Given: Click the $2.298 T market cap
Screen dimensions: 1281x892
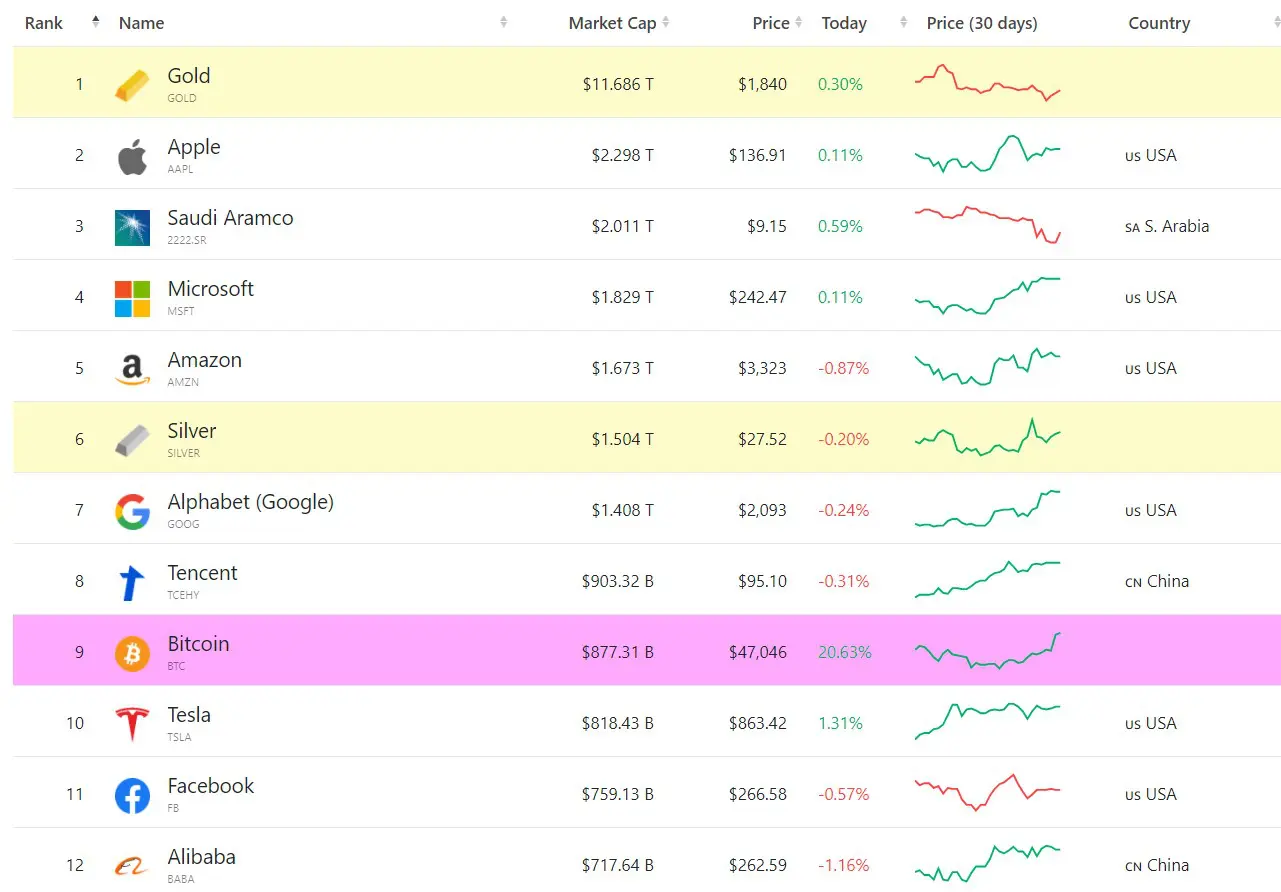Looking at the screenshot, I should pyautogui.click(x=622, y=155).
